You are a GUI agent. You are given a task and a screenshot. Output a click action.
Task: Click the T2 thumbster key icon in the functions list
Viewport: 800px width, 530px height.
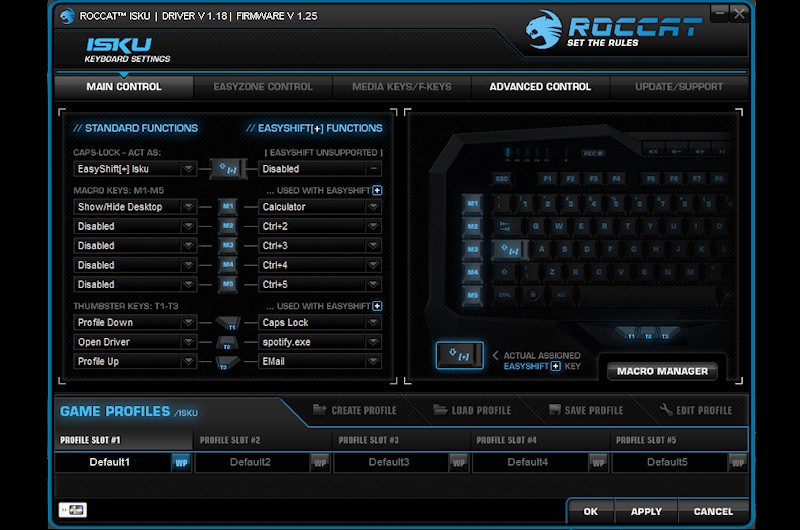(x=227, y=342)
